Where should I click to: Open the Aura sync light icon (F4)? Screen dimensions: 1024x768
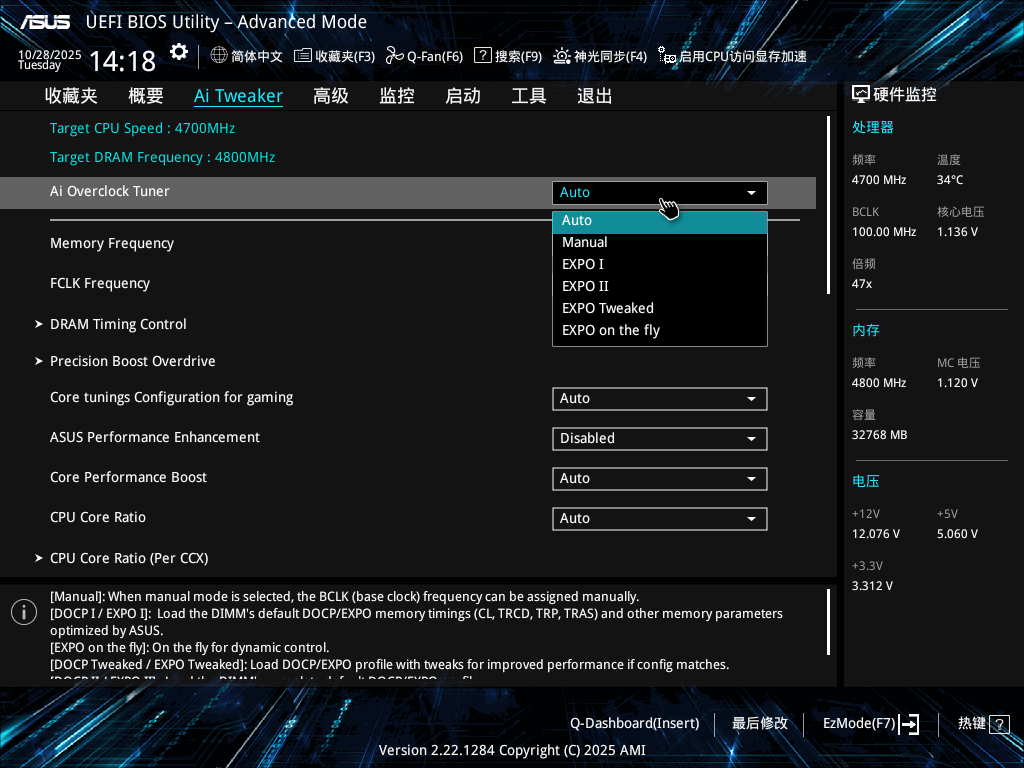coord(562,56)
